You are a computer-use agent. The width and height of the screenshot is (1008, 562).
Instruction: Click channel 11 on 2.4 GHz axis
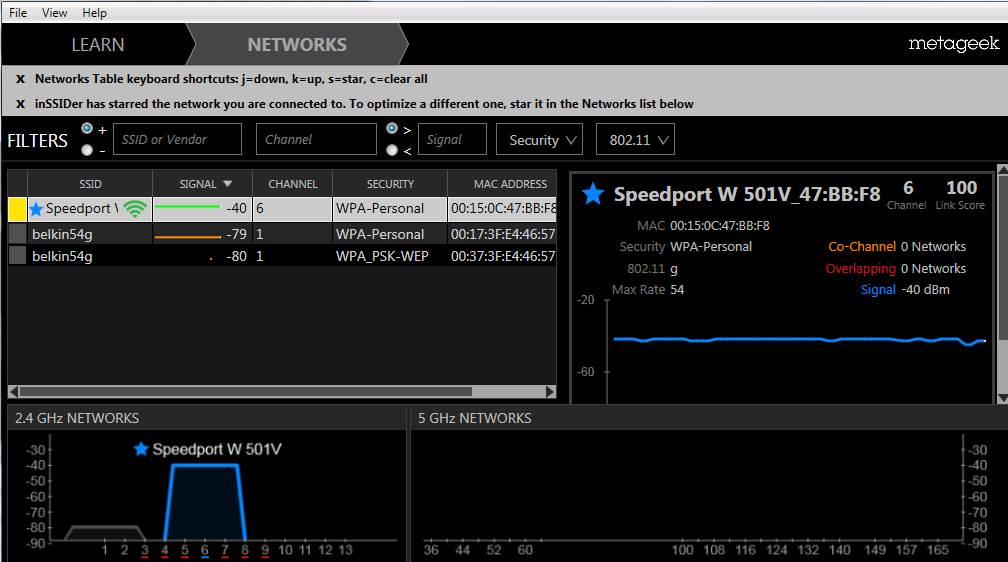(305, 550)
